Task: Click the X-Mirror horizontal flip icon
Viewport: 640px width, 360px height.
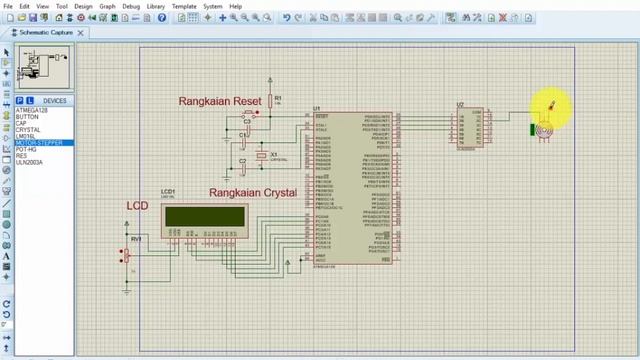Action: (x=6, y=338)
